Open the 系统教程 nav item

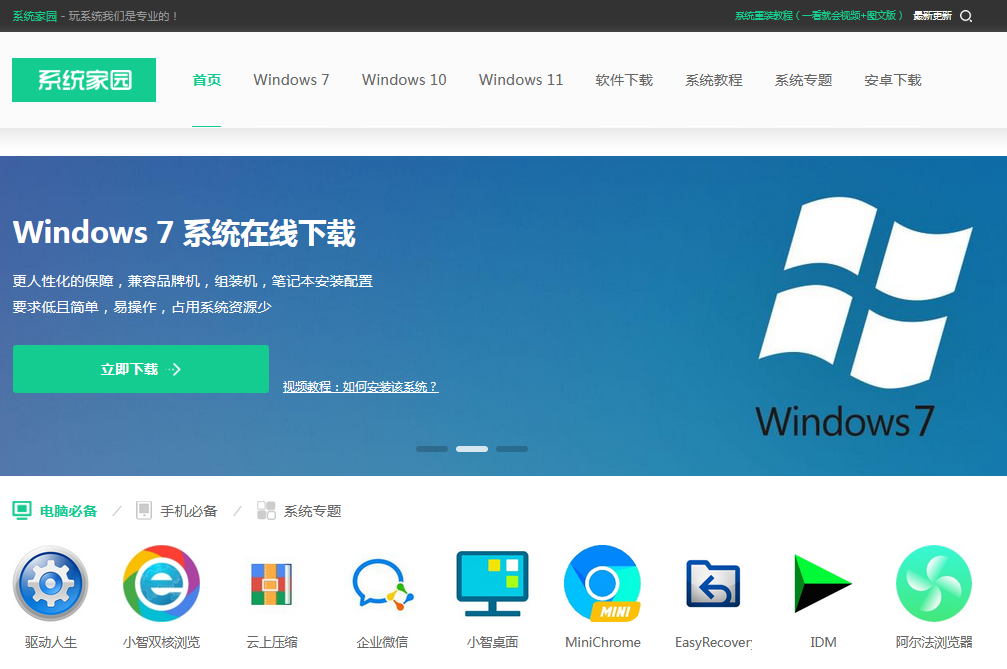pos(714,80)
